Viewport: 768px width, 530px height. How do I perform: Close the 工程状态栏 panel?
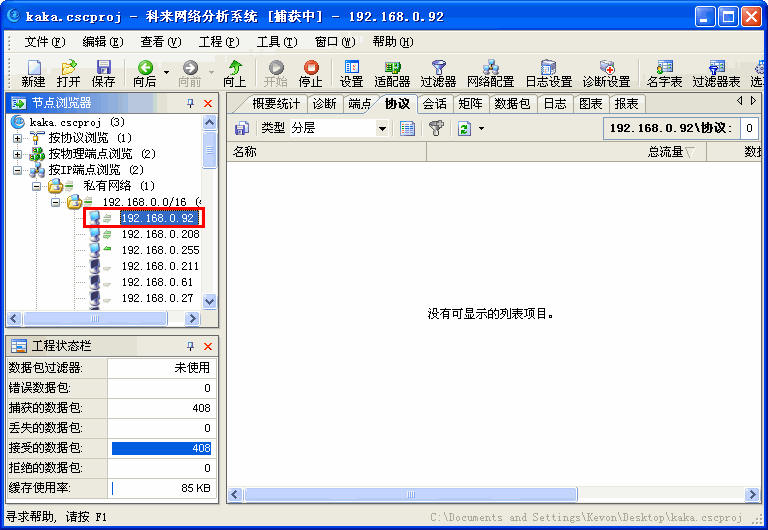coord(208,346)
